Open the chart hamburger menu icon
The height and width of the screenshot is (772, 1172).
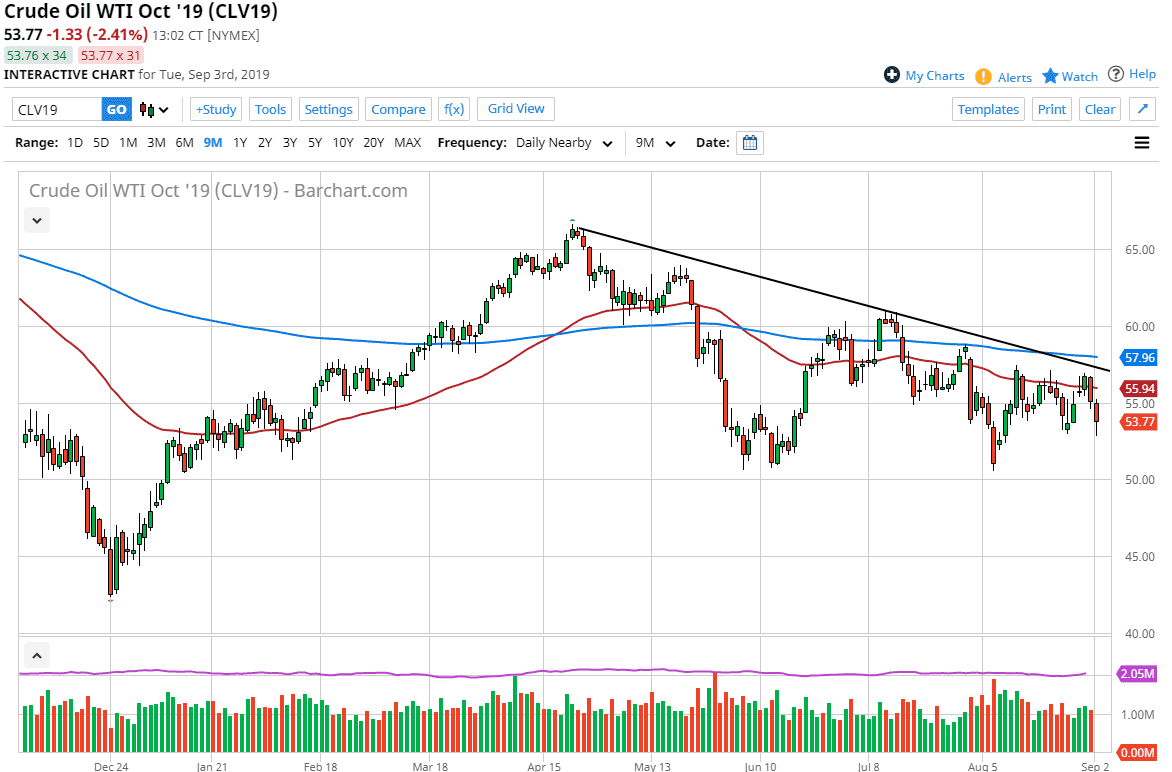click(1141, 143)
